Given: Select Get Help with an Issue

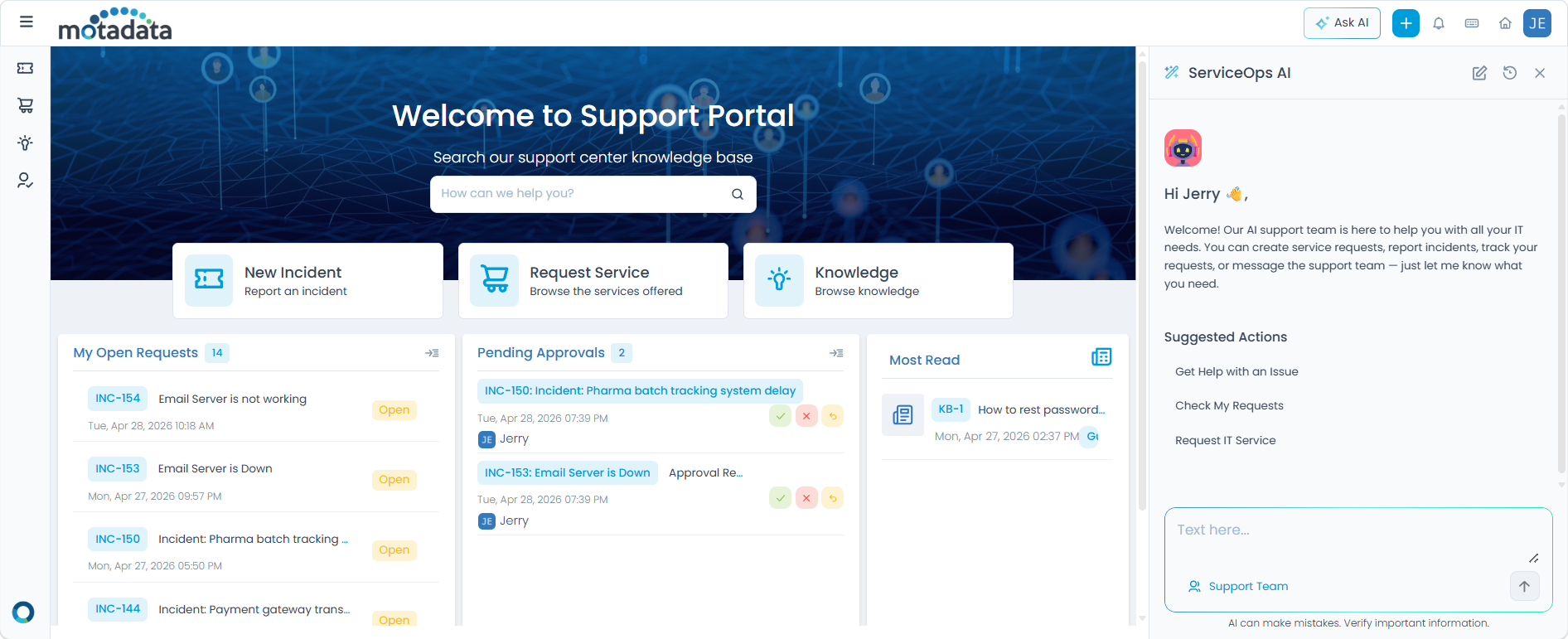Looking at the screenshot, I should point(1236,371).
